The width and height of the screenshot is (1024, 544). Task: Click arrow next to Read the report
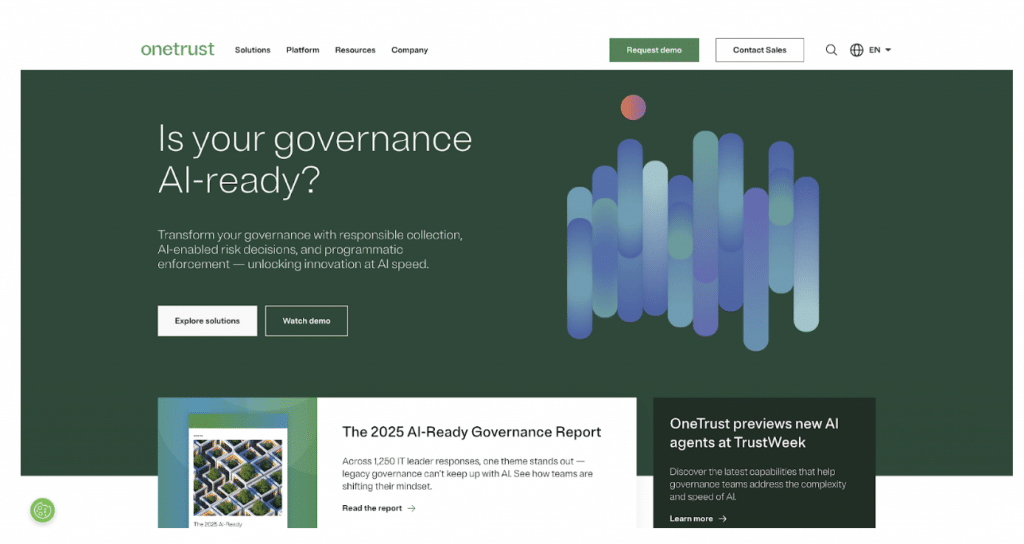click(412, 509)
